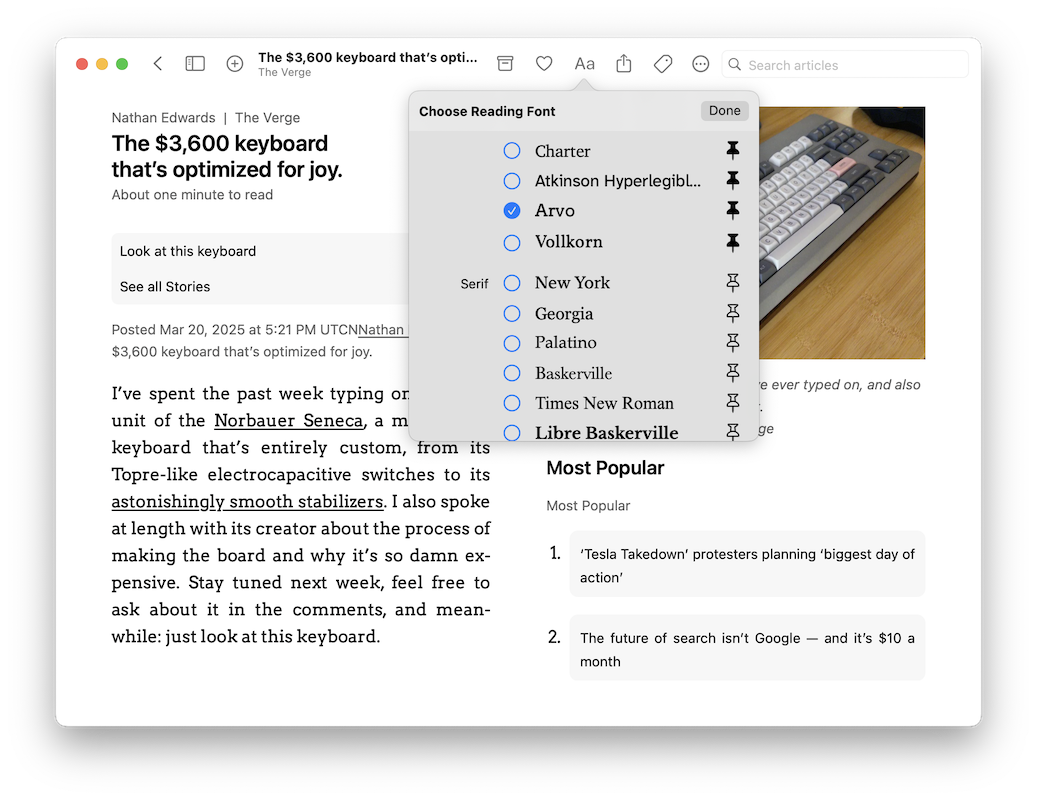This screenshot has width=1037, height=800.
Task: Add a tag to the article
Action: (662, 63)
